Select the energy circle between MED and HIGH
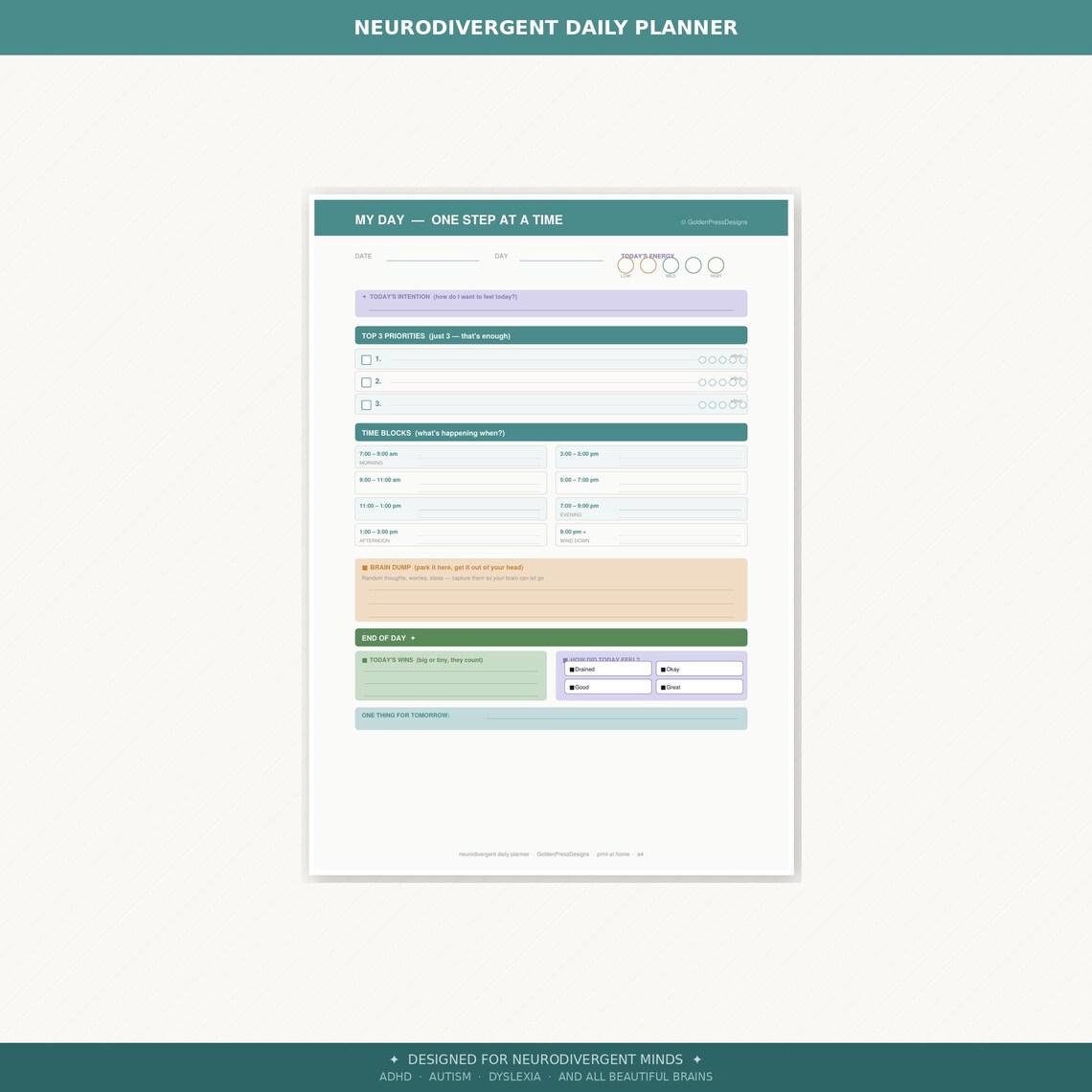The image size is (1092, 1092). 693,265
